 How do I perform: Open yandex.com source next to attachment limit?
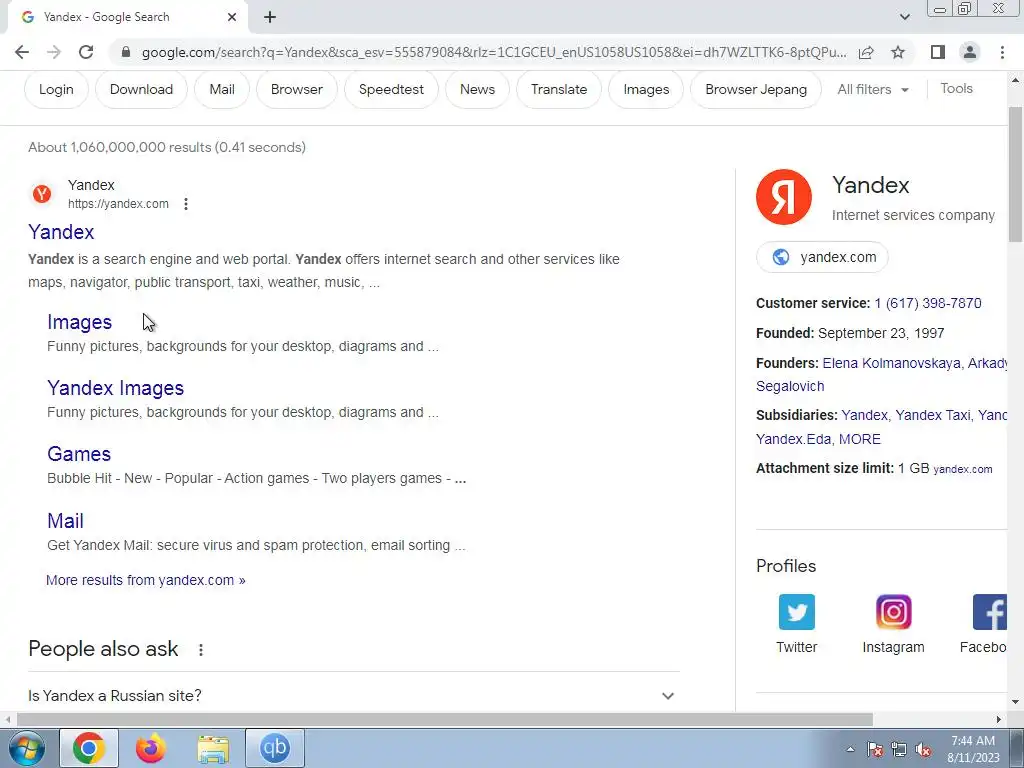(963, 469)
